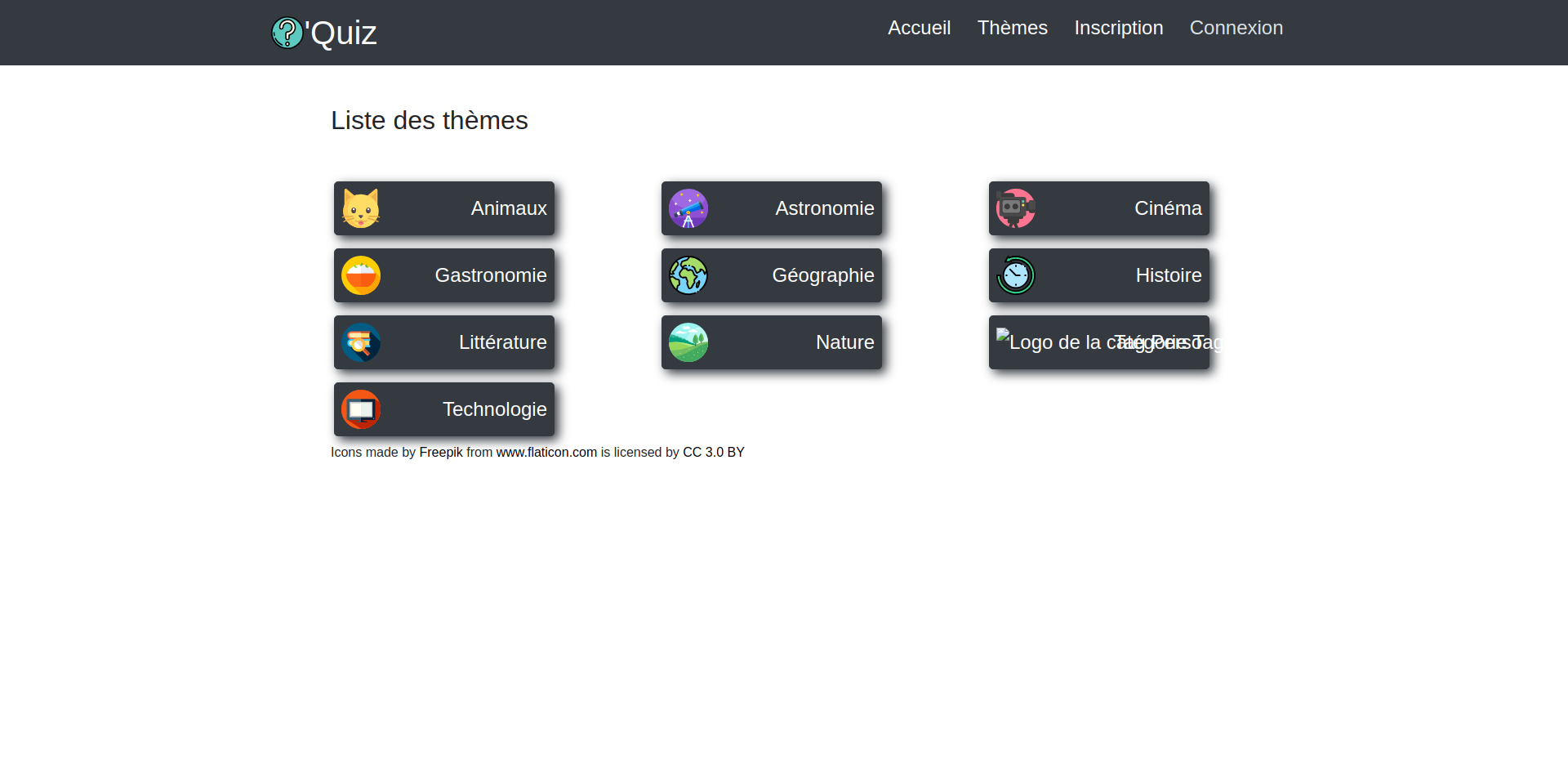The image size is (1568, 777).
Task: Click the Histoire theme label
Action: 1168,275
